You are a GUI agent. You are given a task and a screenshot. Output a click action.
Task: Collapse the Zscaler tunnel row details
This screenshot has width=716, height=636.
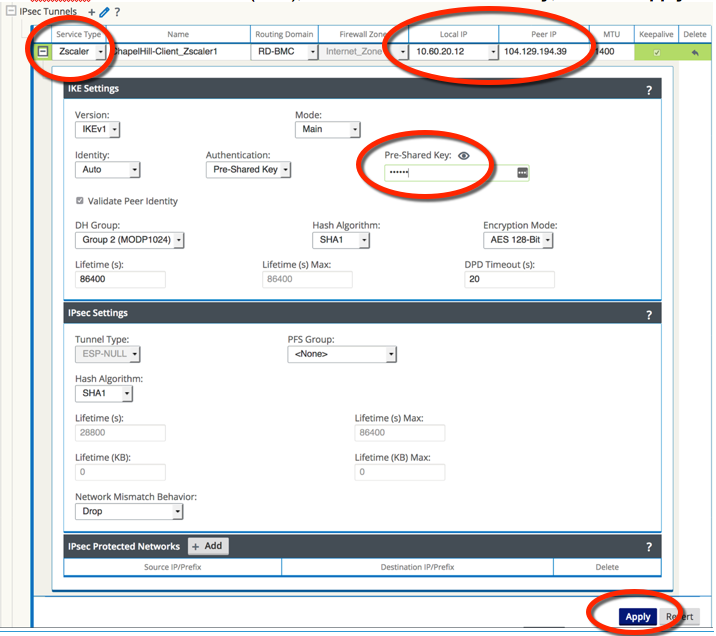click(x=42, y=51)
